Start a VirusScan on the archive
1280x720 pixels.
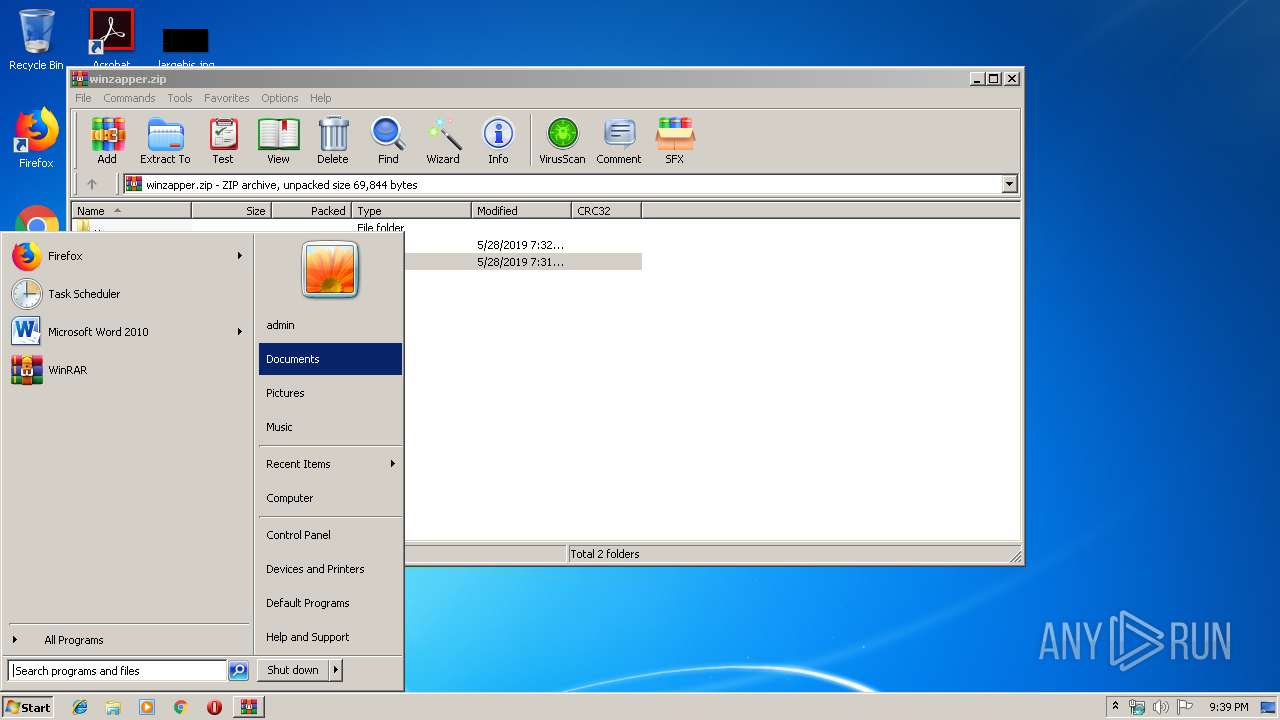562,140
